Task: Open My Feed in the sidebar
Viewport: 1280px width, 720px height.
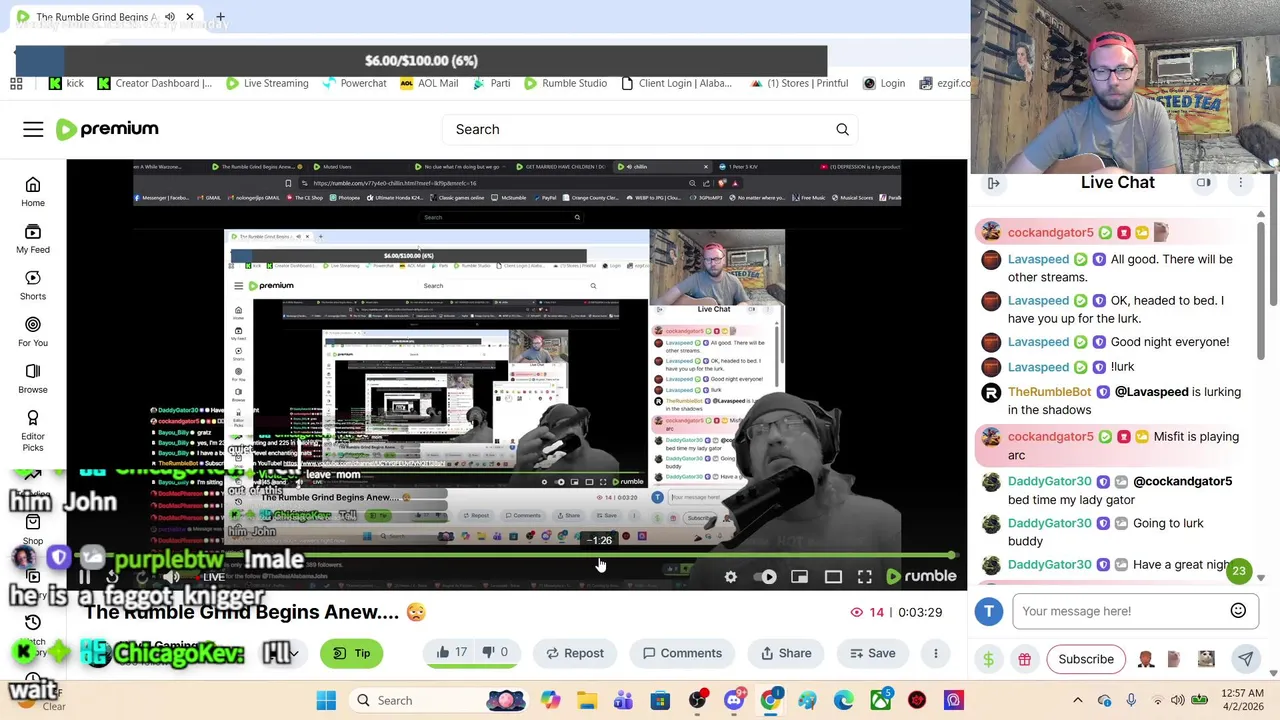Action: (33, 239)
